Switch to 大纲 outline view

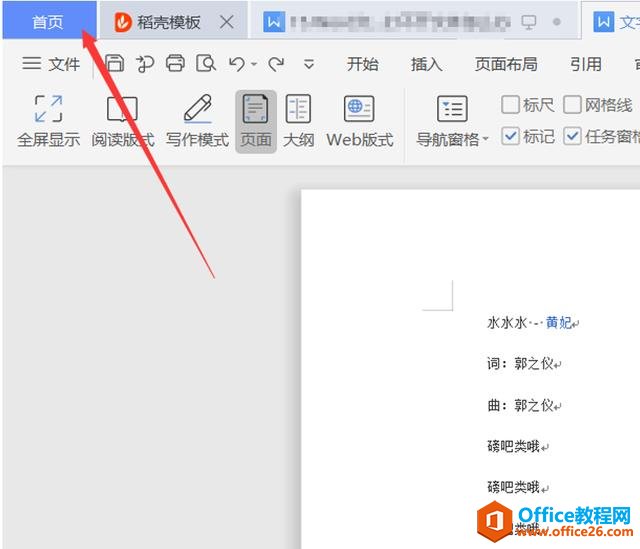(x=298, y=121)
